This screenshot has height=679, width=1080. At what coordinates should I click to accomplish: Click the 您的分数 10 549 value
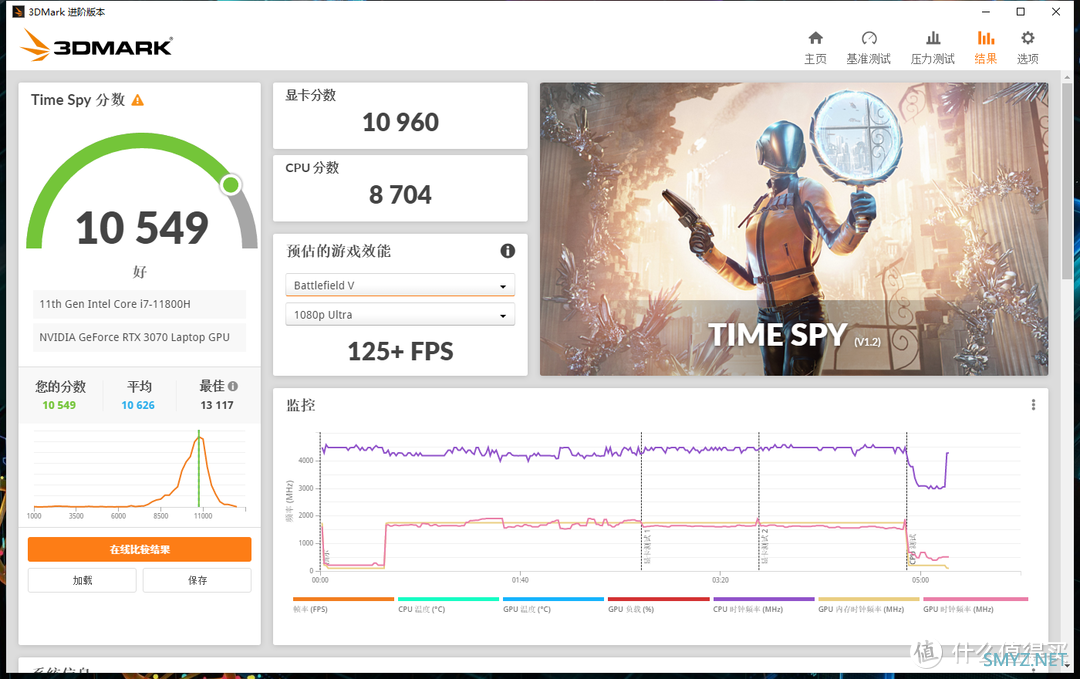point(59,405)
